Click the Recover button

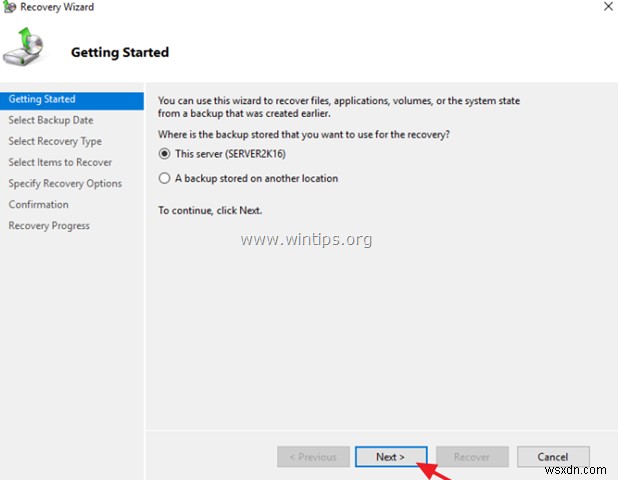472,457
